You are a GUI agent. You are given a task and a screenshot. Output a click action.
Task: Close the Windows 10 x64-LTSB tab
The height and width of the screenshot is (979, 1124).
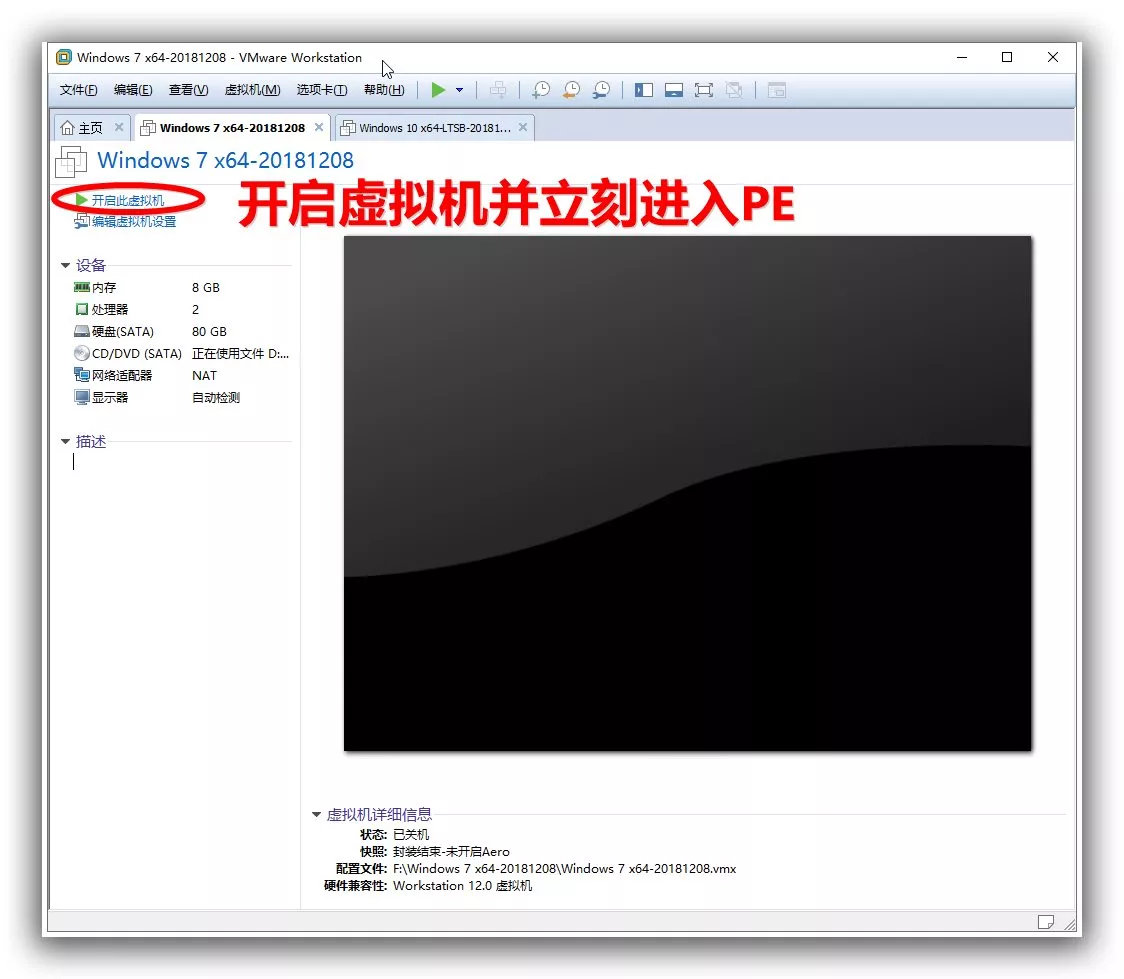point(523,127)
